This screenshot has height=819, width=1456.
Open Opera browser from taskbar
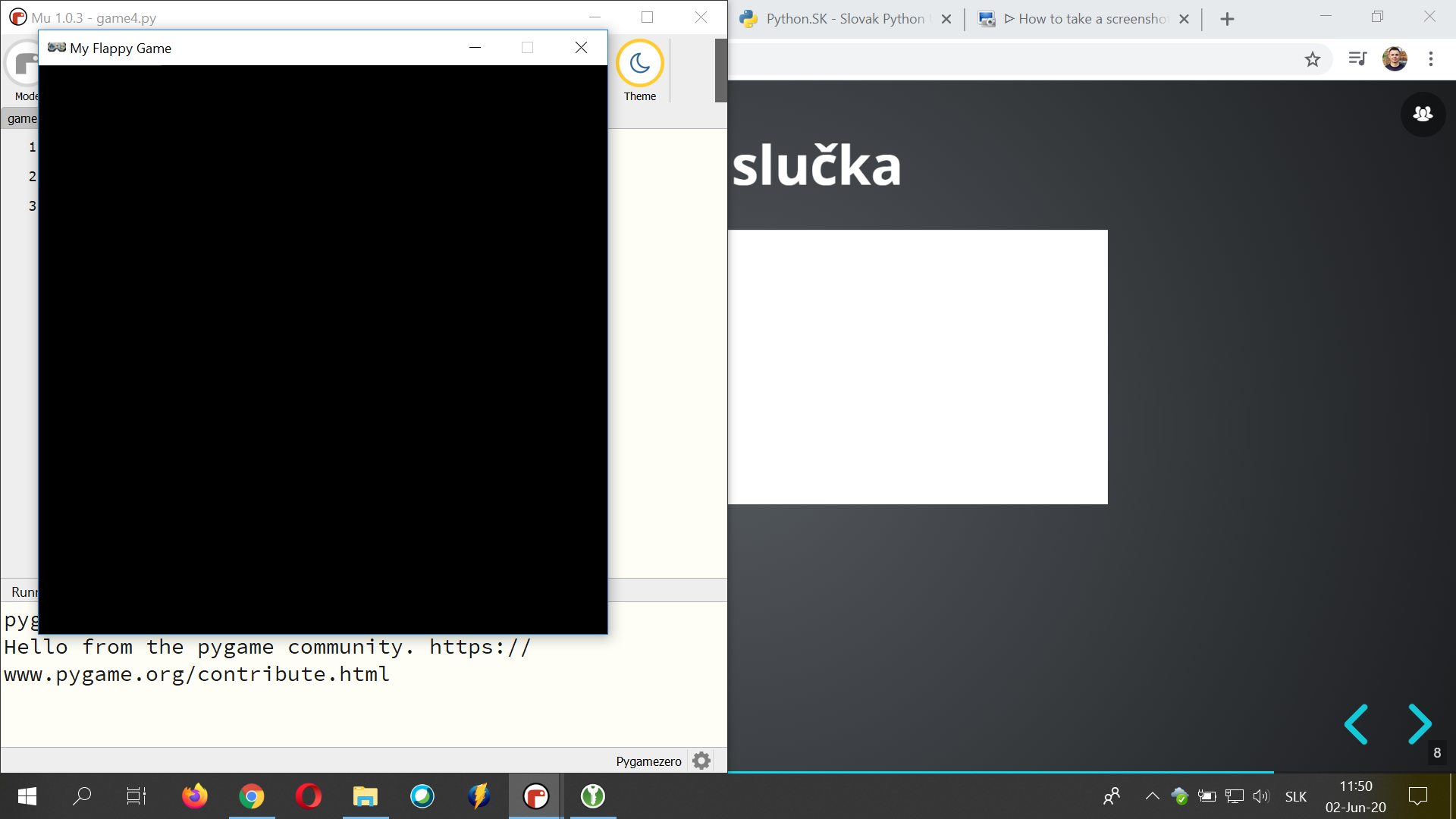[309, 796]
